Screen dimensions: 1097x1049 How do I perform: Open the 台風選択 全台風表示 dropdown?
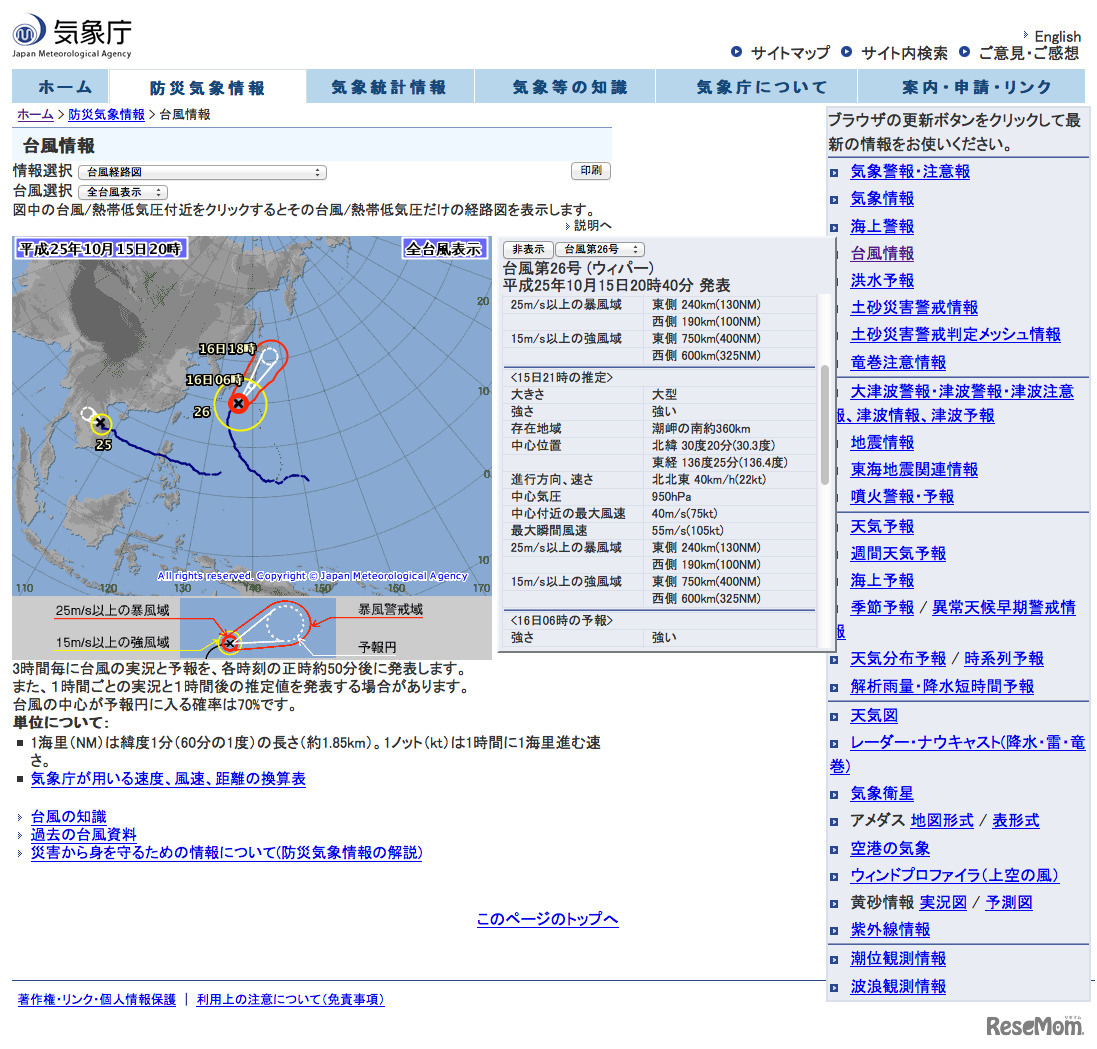122,191
